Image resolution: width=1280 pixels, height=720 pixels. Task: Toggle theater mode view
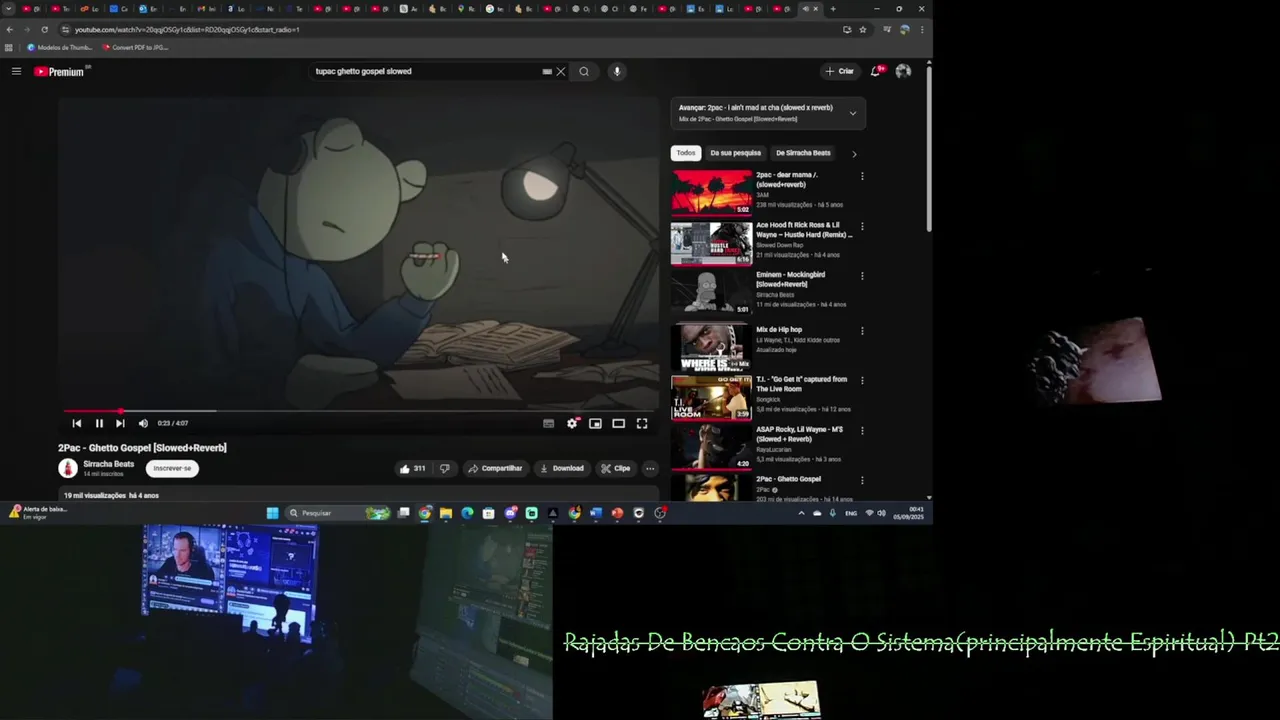(618, 423)
